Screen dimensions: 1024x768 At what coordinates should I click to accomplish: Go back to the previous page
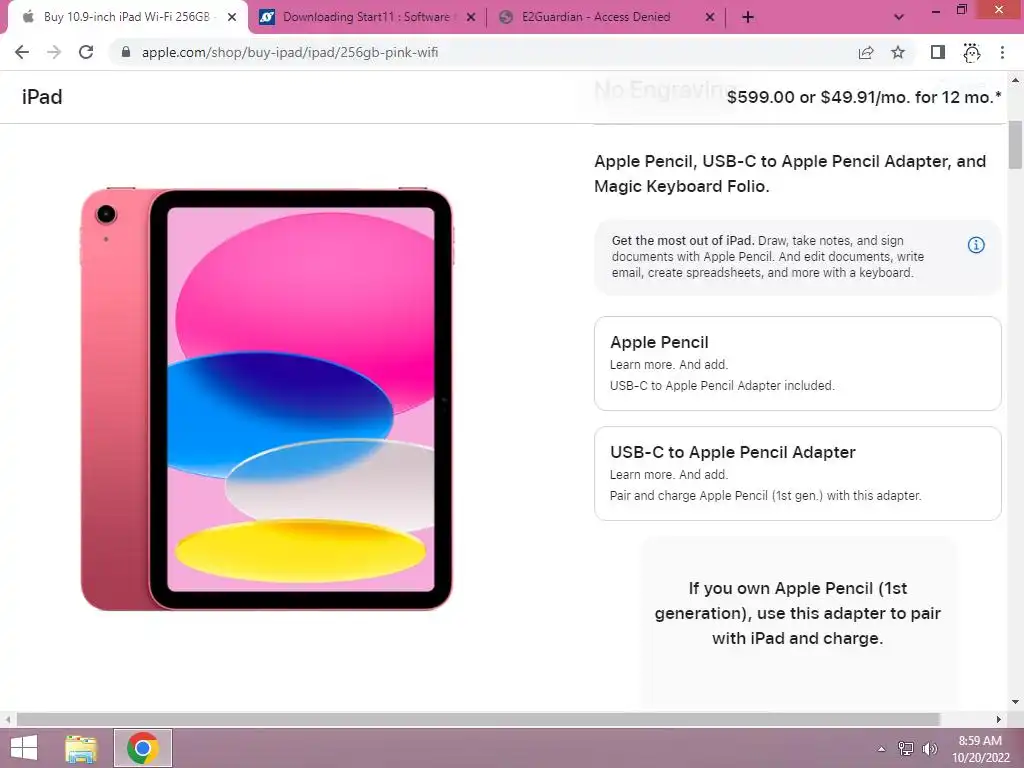click(22, 52)
